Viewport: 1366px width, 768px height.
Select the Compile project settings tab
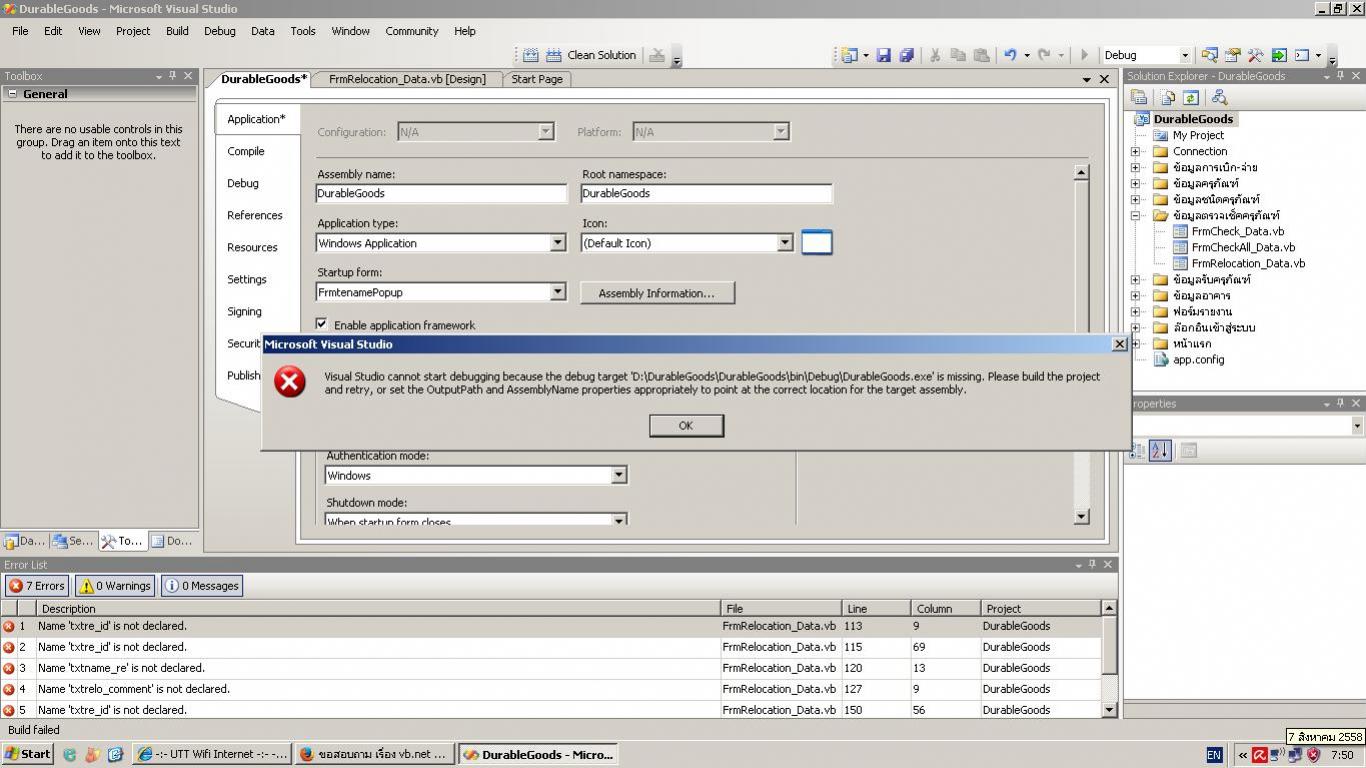(x=246, y=151)
